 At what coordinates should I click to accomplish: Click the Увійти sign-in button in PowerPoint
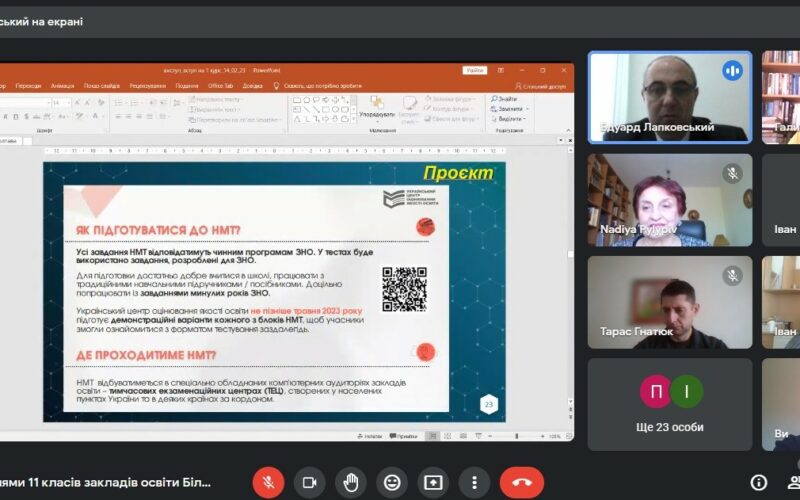[474, 70]
